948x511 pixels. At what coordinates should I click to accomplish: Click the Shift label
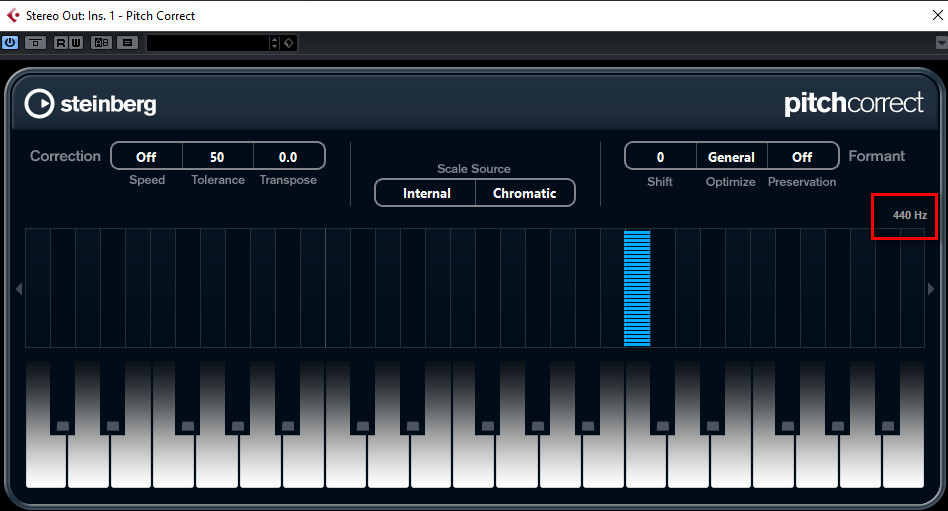point(660,181)
